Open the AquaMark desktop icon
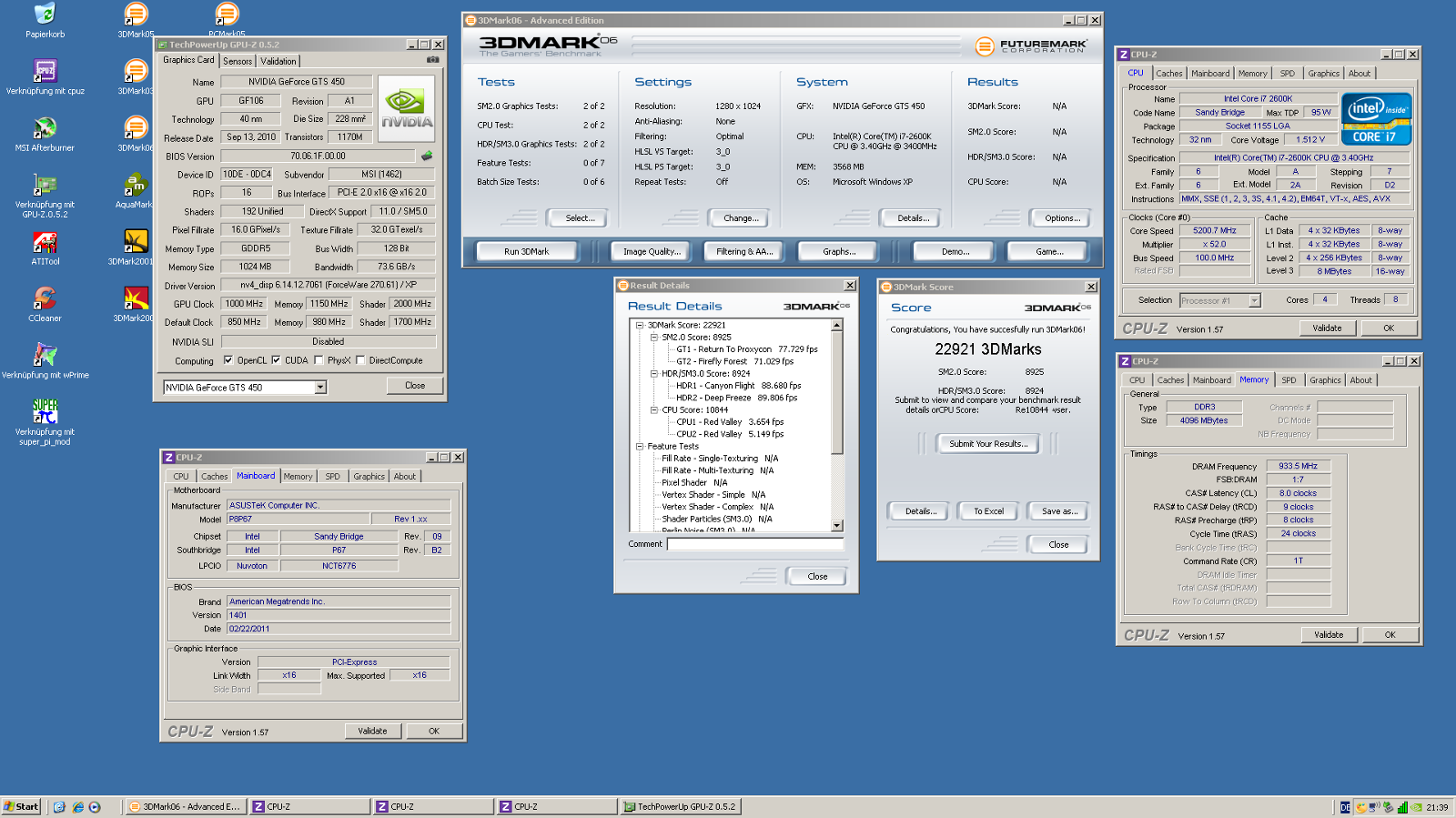Viewport: 1456px width, 818px height. 136,191
